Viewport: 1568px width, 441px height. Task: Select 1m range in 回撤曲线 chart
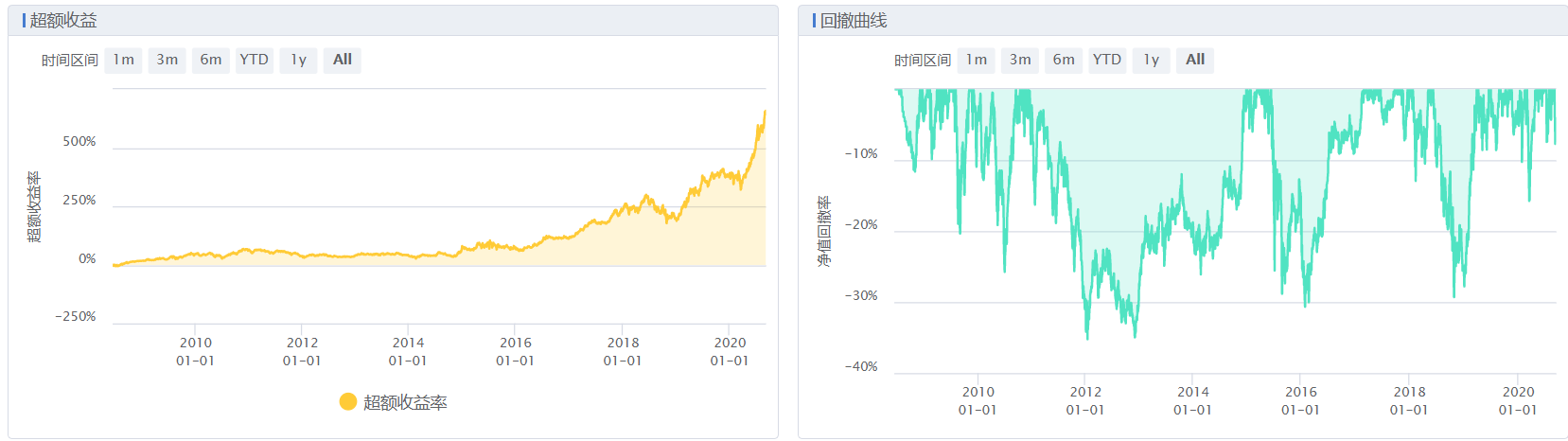click(977, 60)
